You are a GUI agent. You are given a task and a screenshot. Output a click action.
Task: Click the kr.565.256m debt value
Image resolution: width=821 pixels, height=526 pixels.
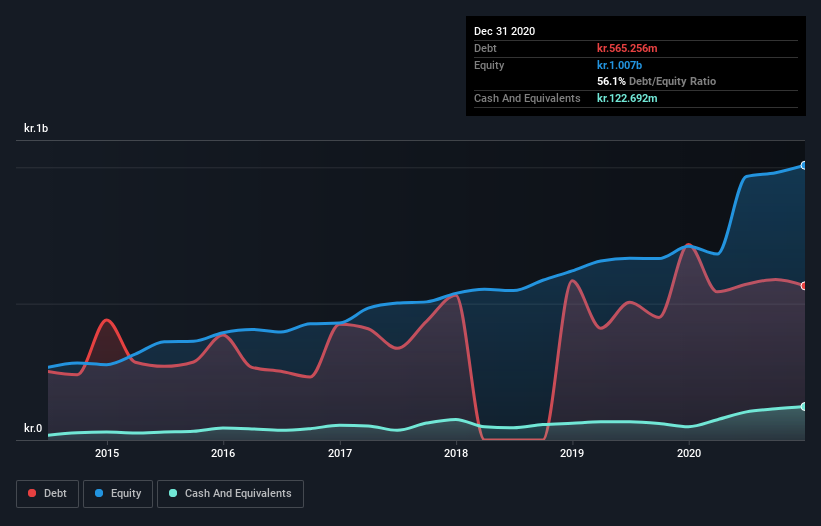click(x=627, y=48)
